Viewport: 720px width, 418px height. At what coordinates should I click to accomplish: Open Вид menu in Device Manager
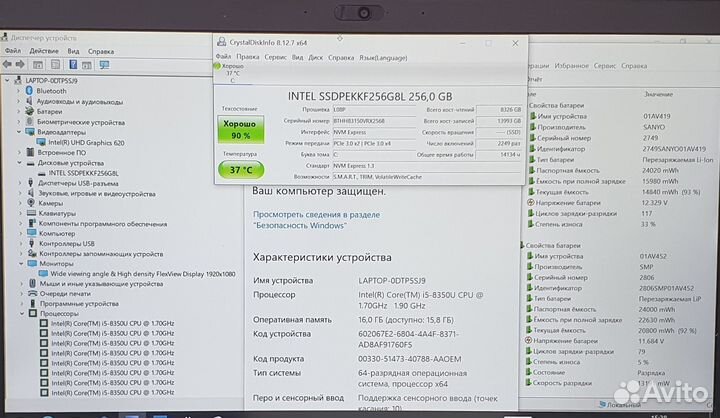click(73, 51)
